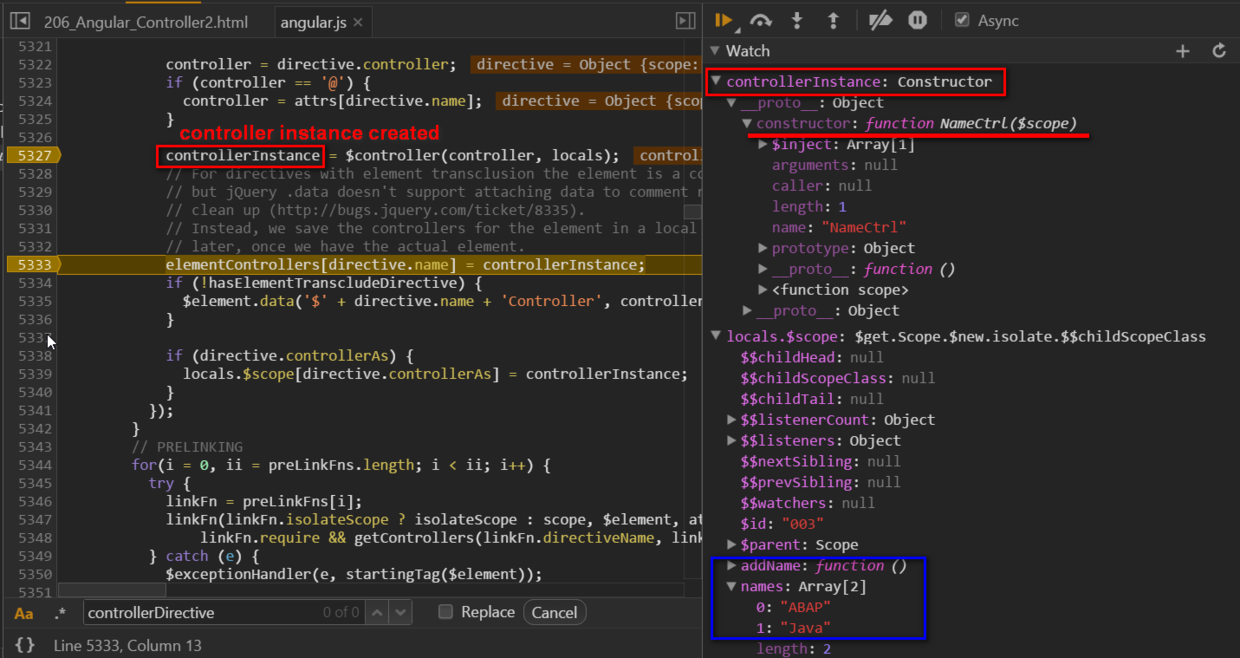Select $$watchers: null property
Viewport: 1240px width, 658px height.
click(809, 503)
